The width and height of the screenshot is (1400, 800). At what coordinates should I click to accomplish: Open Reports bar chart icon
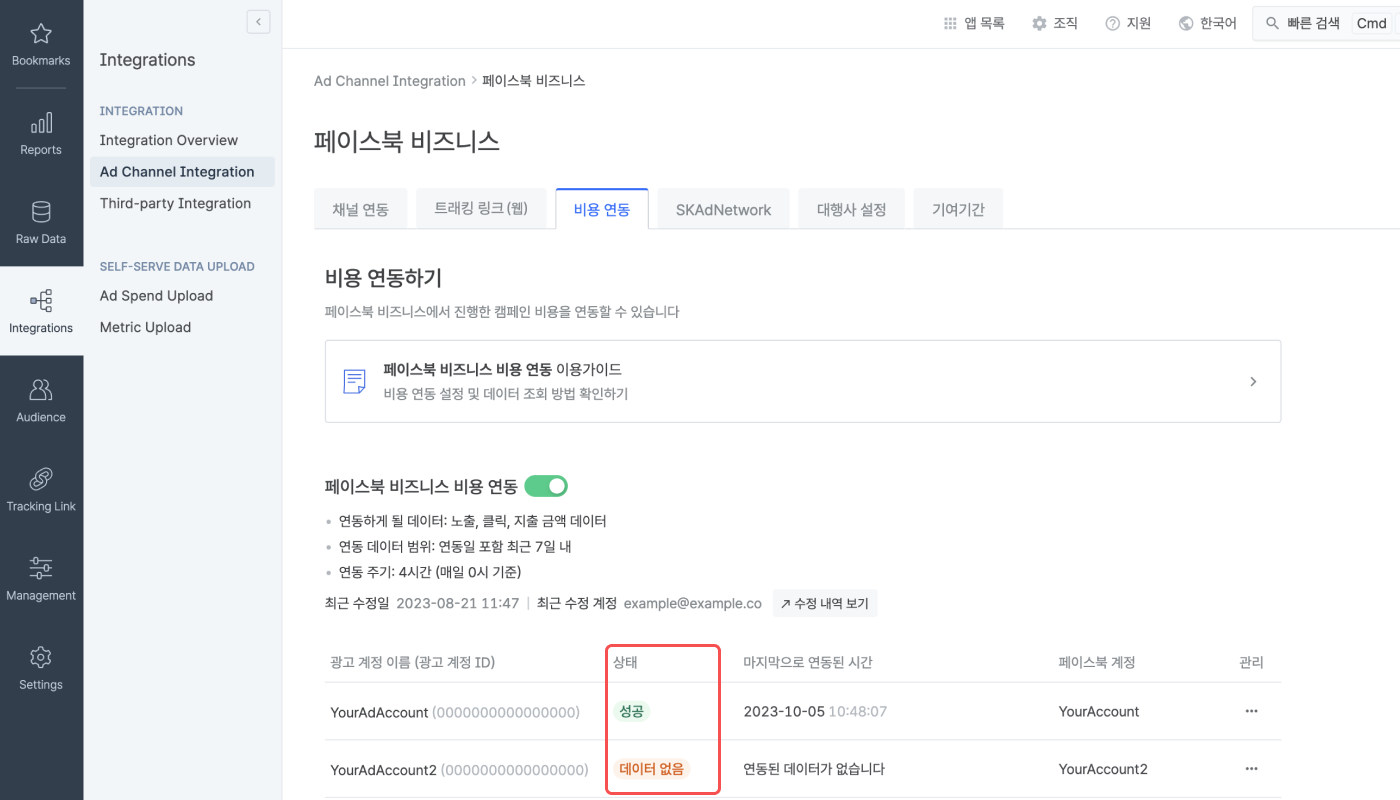coord(41,123)
